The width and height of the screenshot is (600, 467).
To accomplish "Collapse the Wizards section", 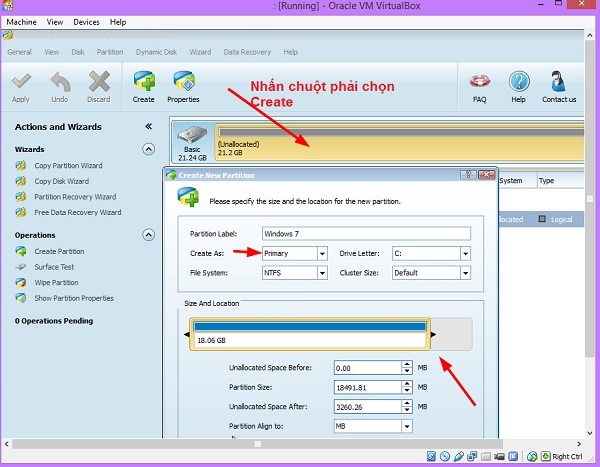I will [148, 149].
